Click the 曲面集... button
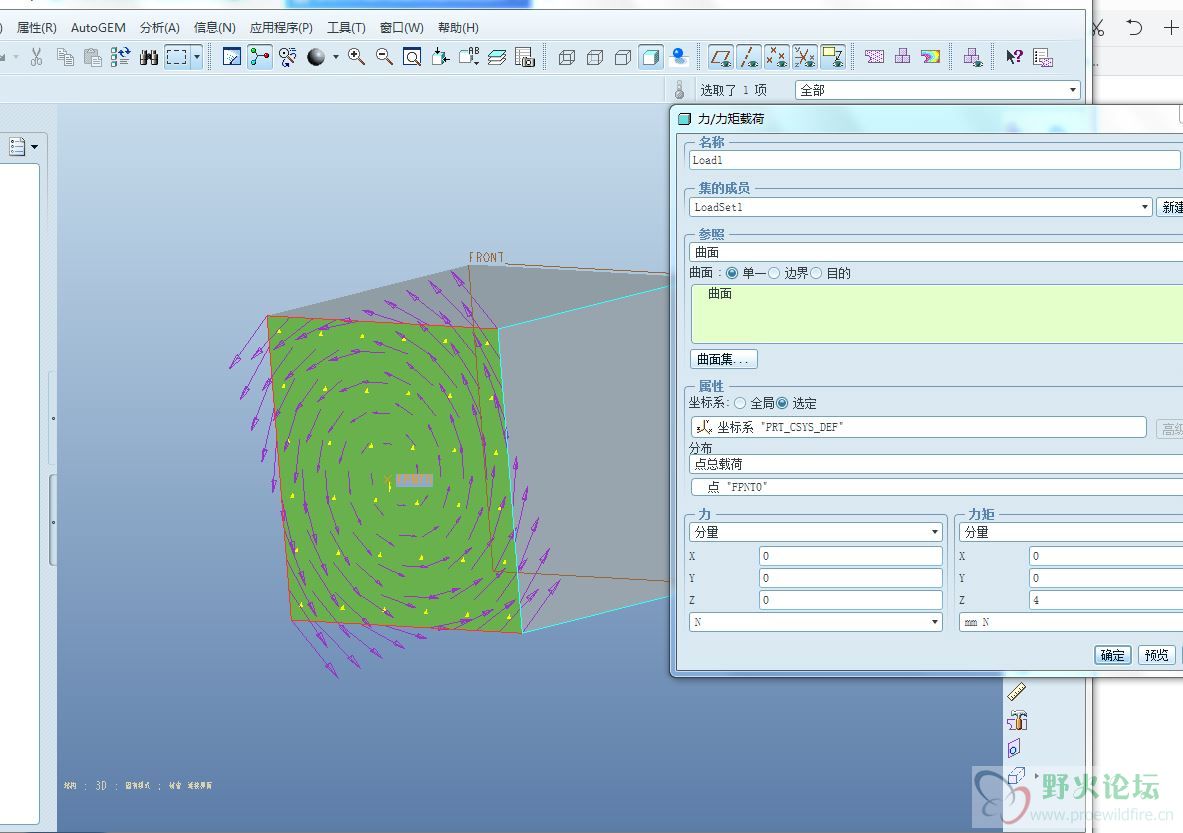The height and width of the screenshot is (833, 1183). [723, 359]
